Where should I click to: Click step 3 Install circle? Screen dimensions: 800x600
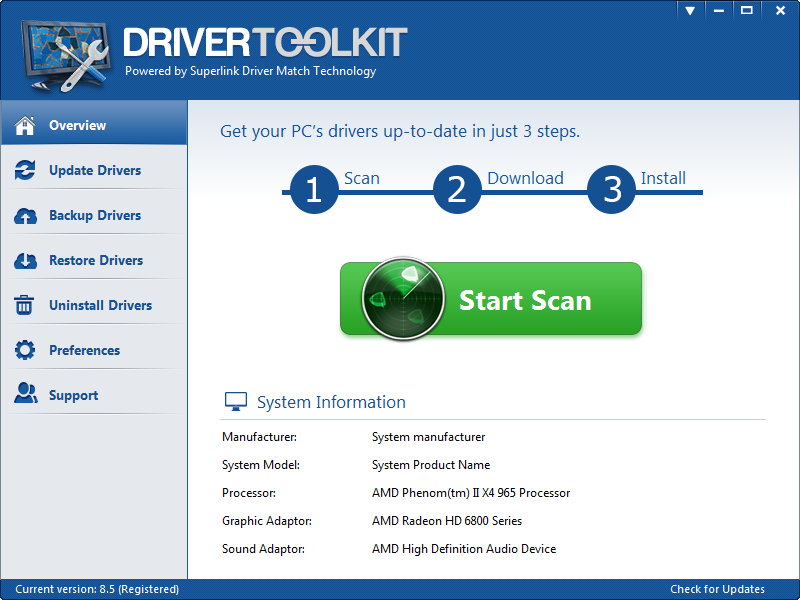[x=611, y=190]
